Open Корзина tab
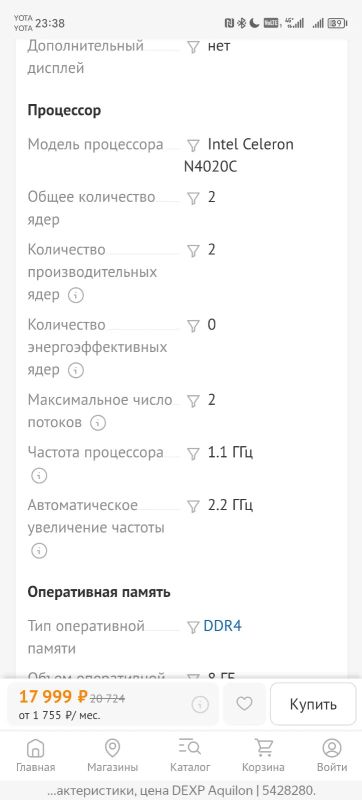The image size is (362, 800). click(264, 755)
